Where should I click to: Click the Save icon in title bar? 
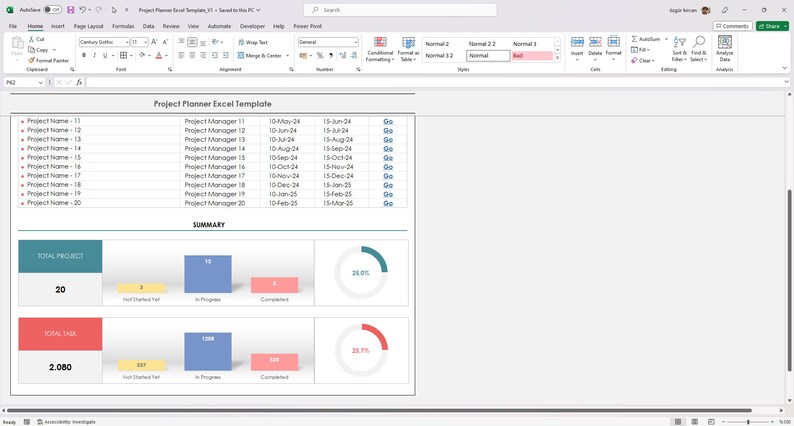click(70, 10)
